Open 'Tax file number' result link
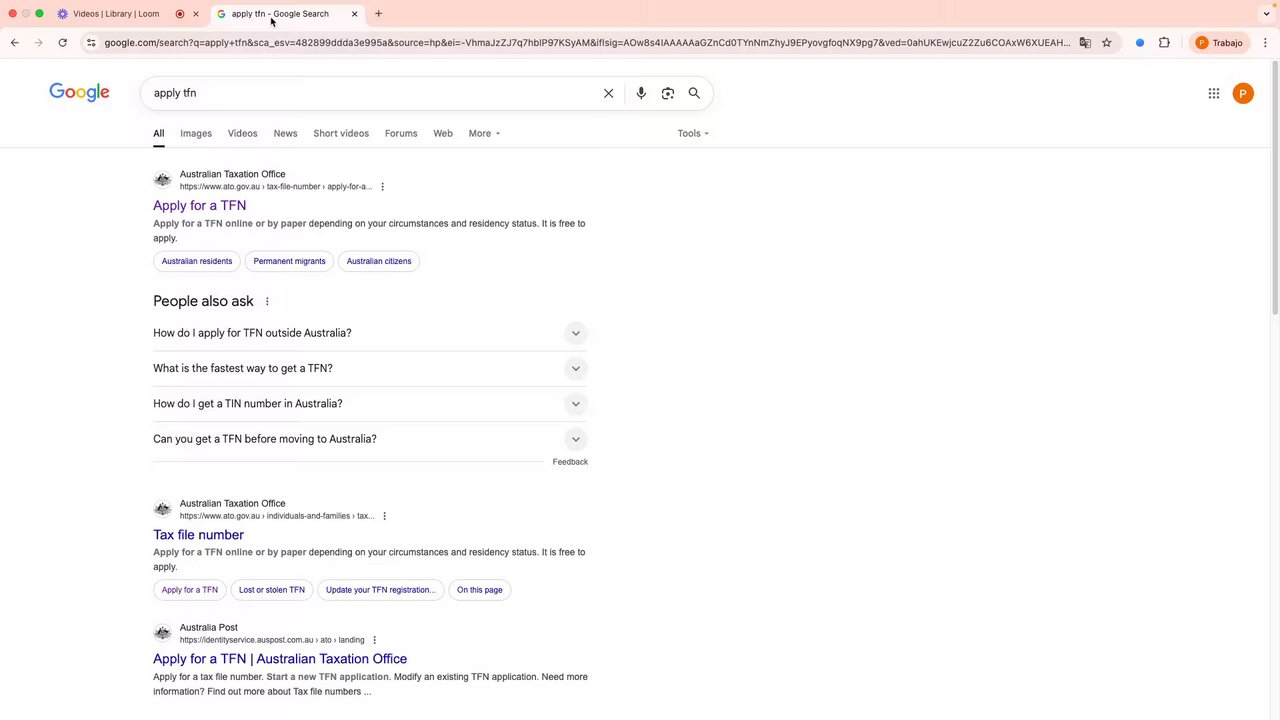 [198, 535]
